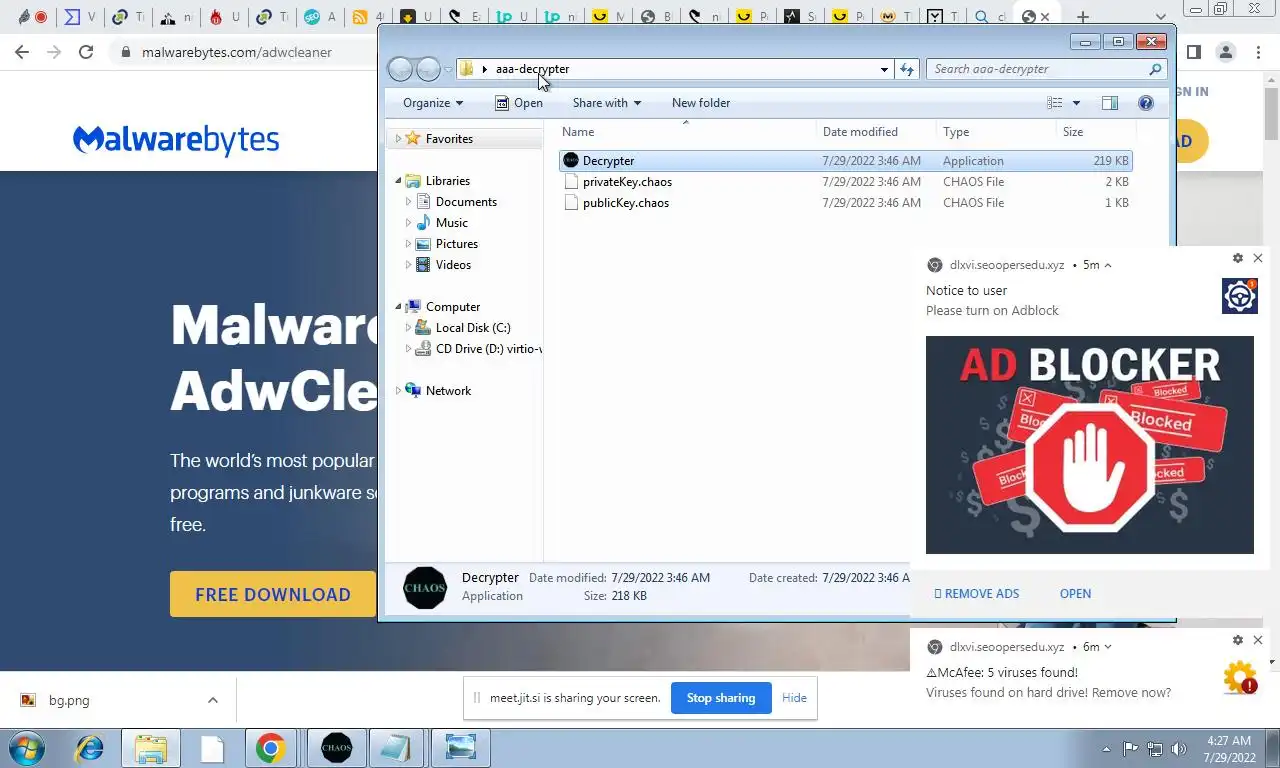Open Explorer help with question mark icon

point(1146,103)
